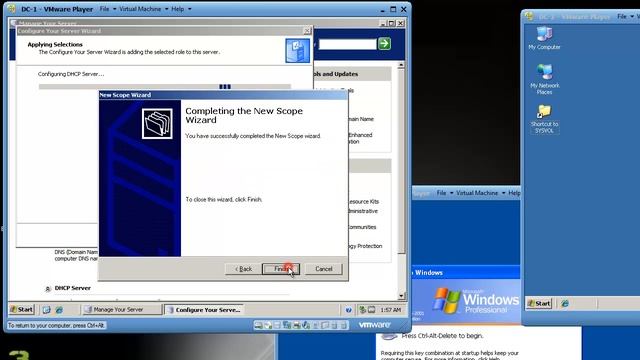Image resolution: width=640 pixels, height=360 pixels.
Task: Open File menu in right VMware window
Action: (622, 16)
